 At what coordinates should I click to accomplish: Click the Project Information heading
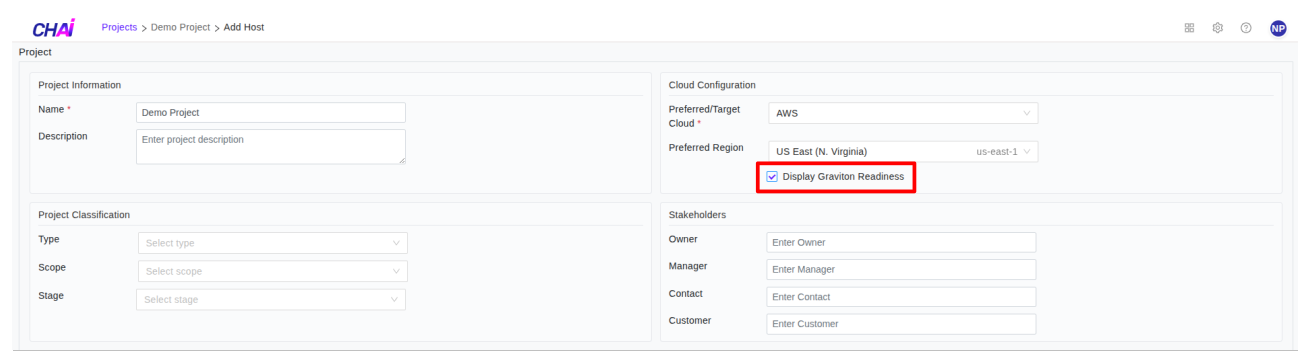tap(79, 85)
